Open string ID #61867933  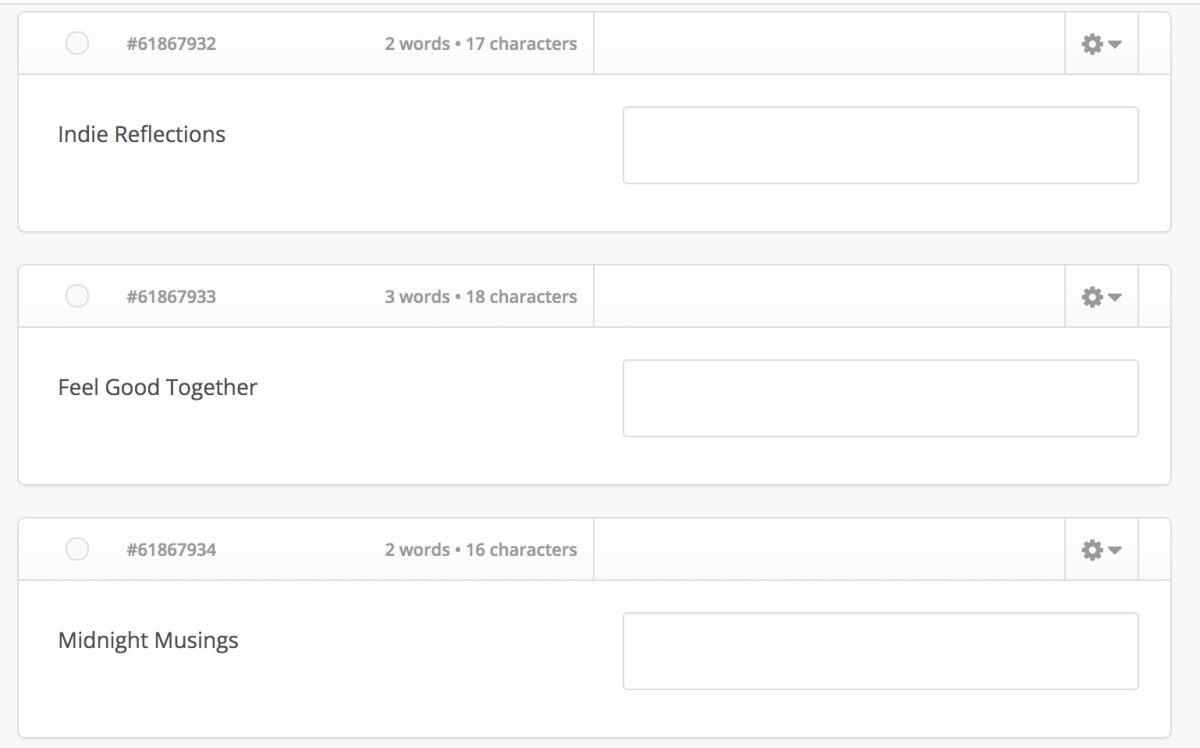tap(171, 297)
